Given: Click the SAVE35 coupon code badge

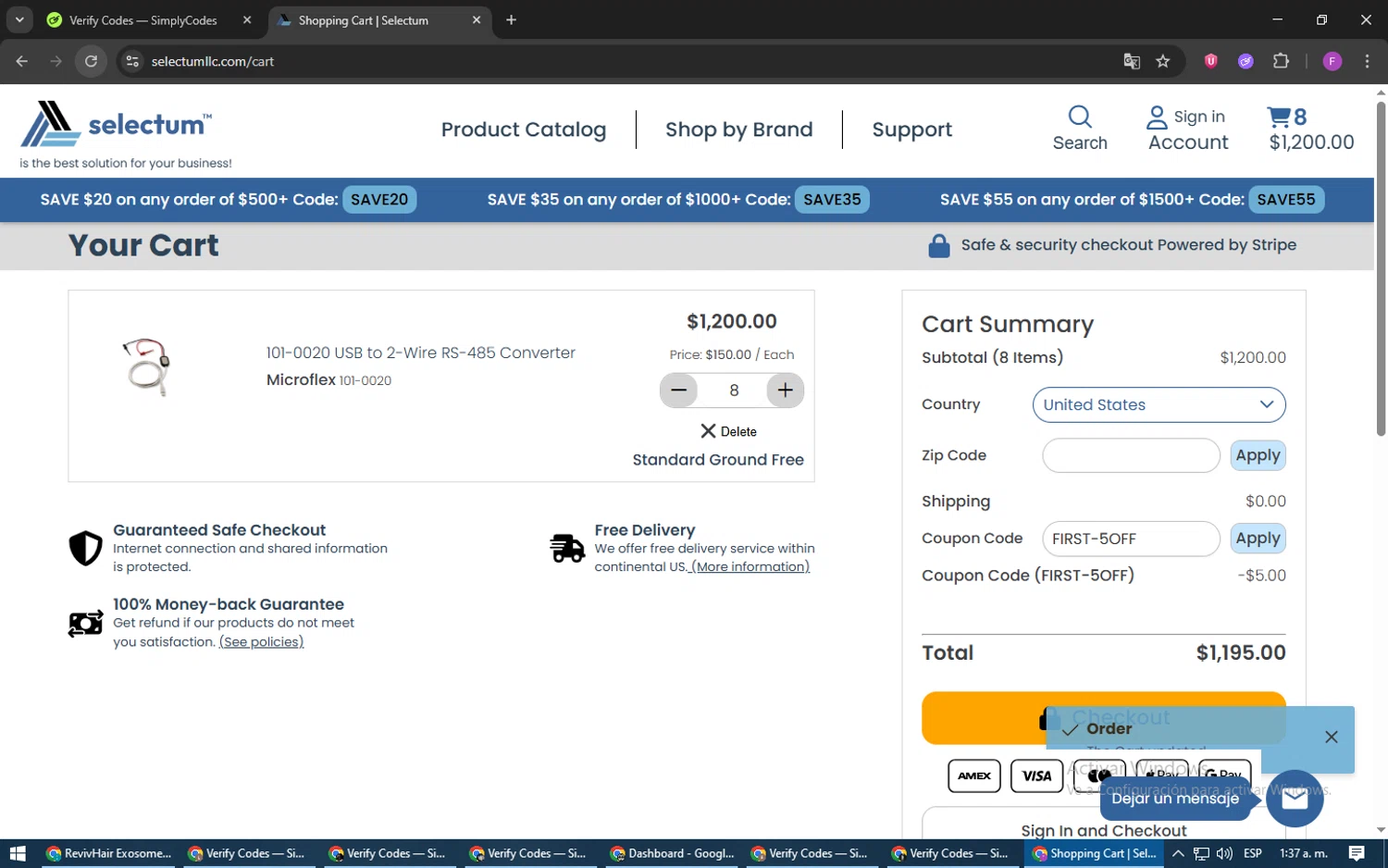Looking at the screenshot, I should (832, 200).
